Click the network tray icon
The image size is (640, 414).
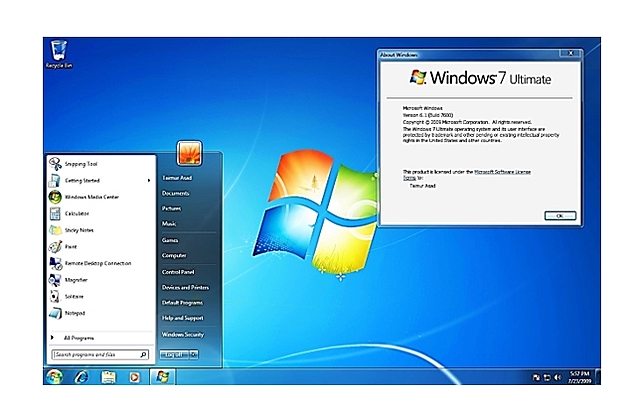coord(547,378)
